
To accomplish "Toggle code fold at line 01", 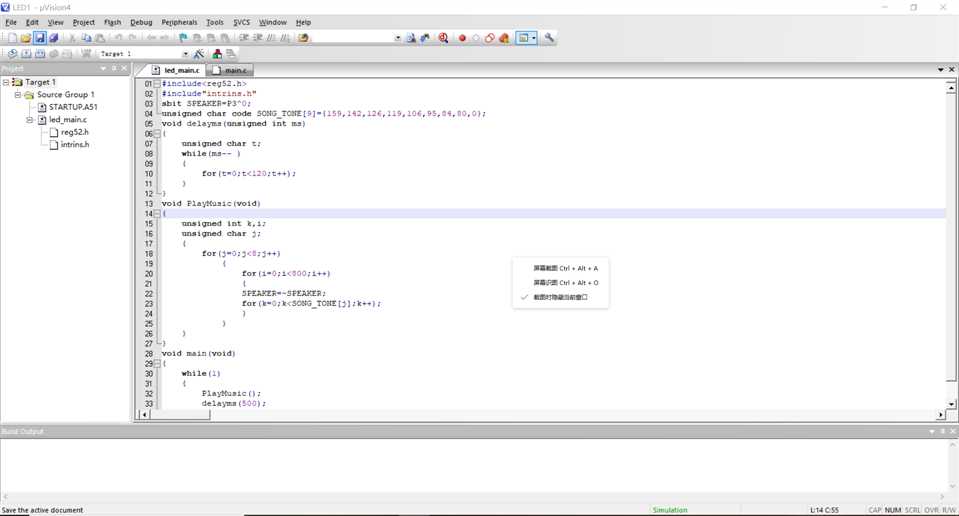I will pyautogui.click(x=157, y=84).
